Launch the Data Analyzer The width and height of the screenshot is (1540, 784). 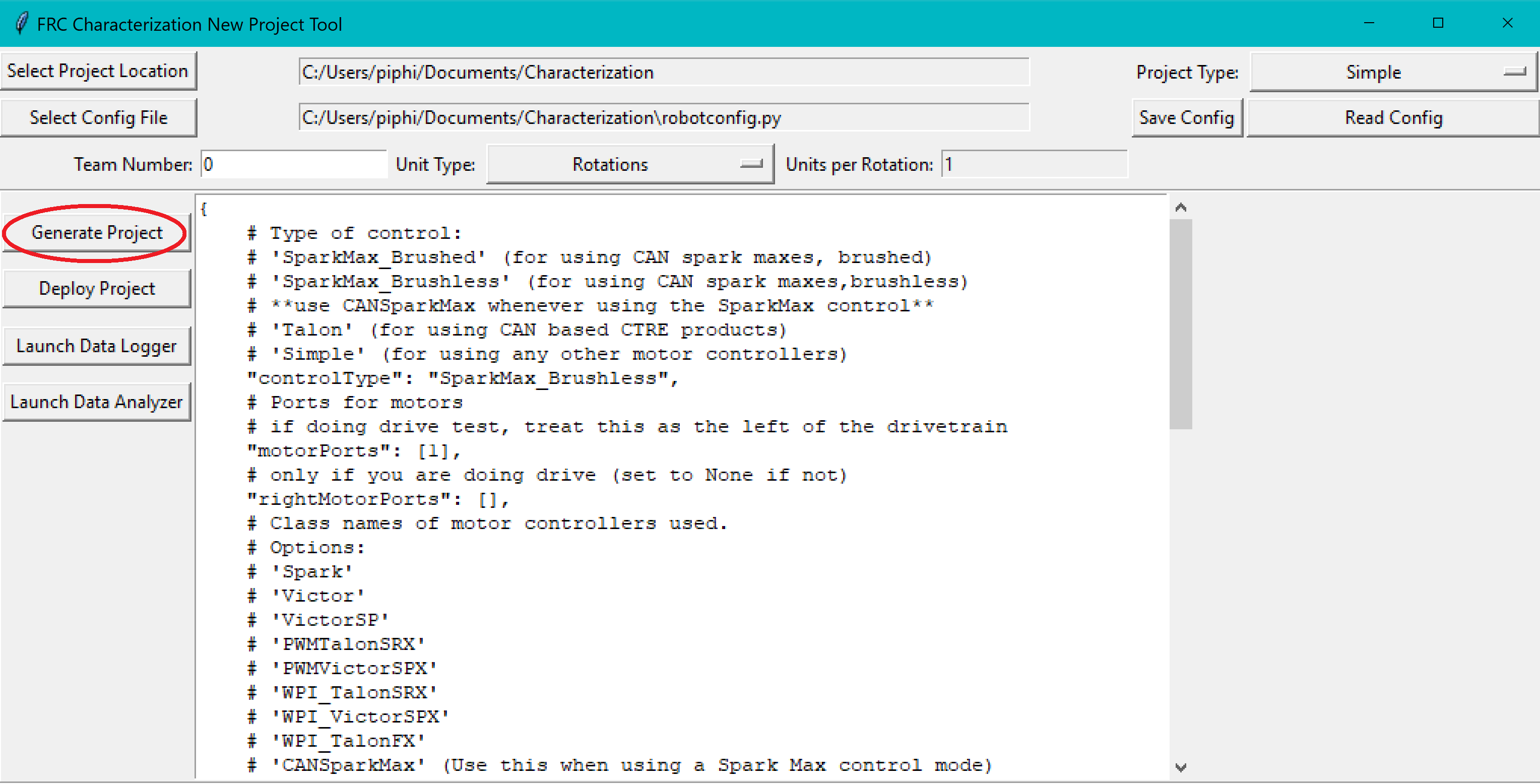(x=97, y=402)
